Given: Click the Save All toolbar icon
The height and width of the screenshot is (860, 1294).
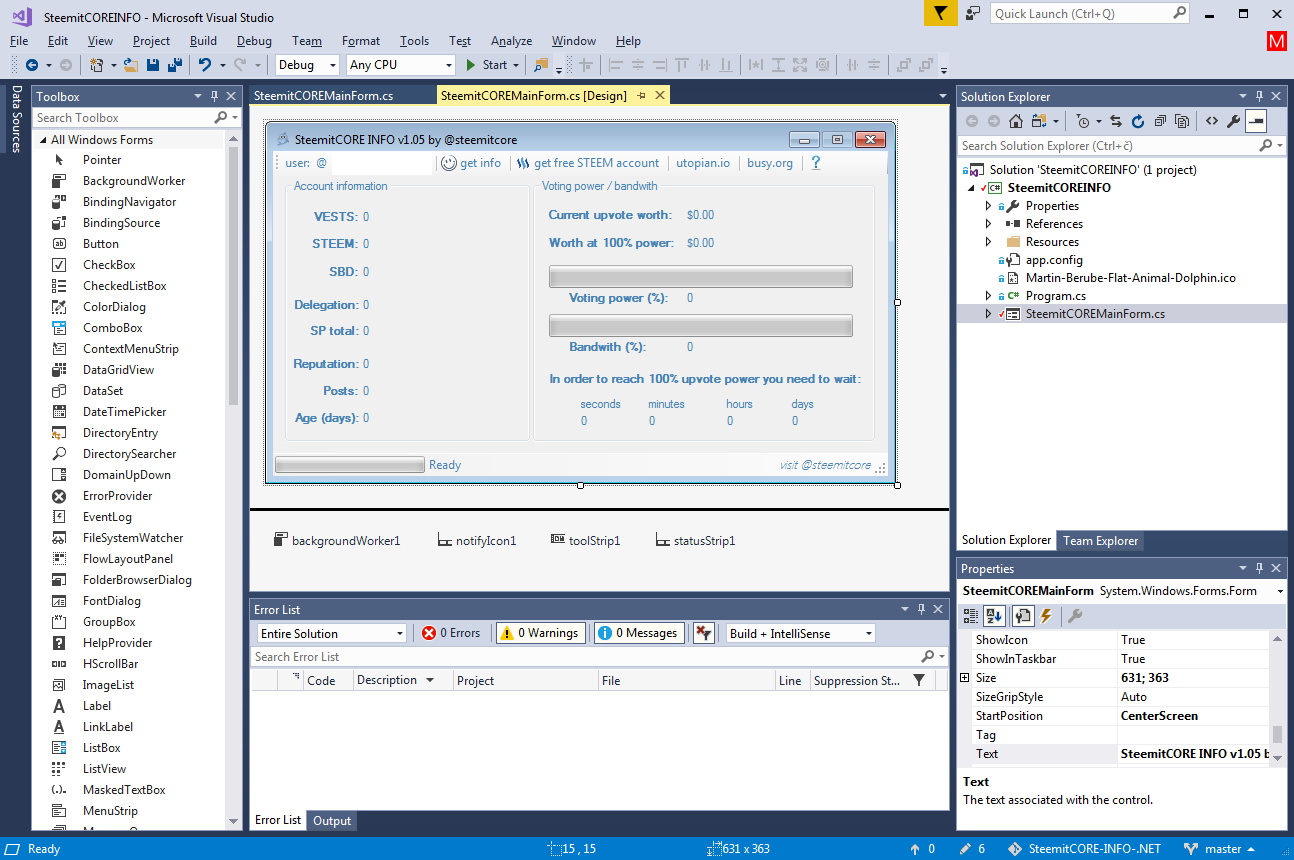Looking at the screenshot, I should (174, 65).
